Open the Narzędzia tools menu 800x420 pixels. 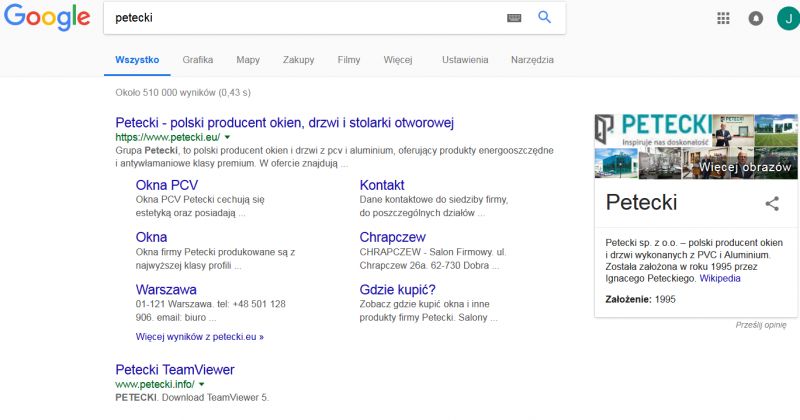(x=532, y=60)
